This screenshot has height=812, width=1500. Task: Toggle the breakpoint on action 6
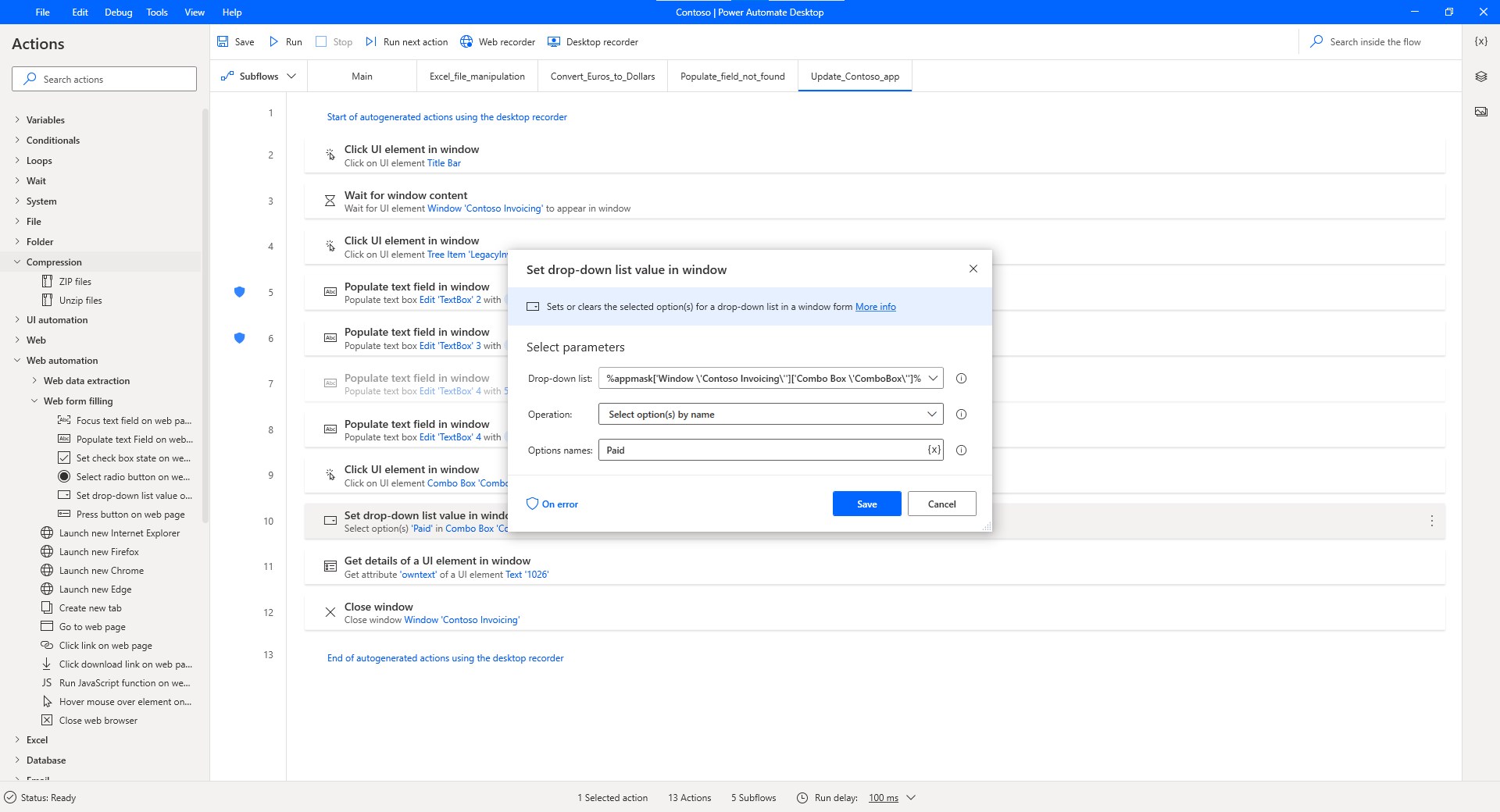[x=240, y=338]
